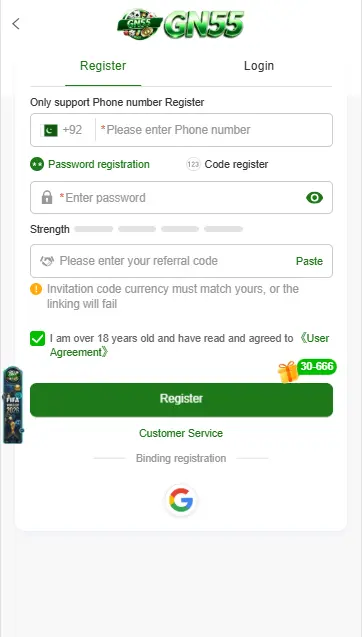The width and height of the screenshot is (362, 637).
Task: Uncheck the over 18 agreement checkbox
Action: pyautogui.click(x=37, y=338)
